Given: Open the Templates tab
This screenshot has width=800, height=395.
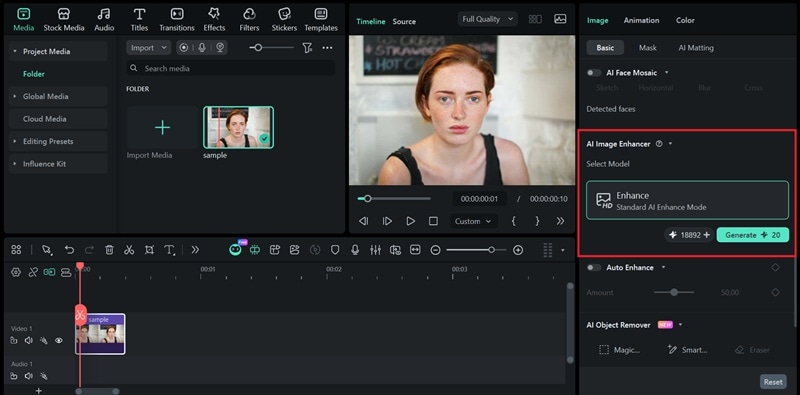Looking at the screenshot, I should point(321,20).
